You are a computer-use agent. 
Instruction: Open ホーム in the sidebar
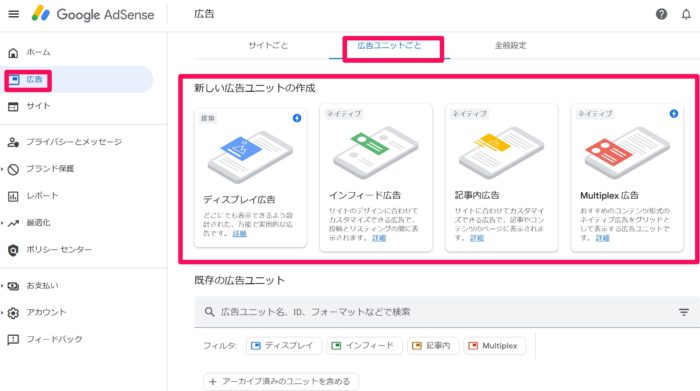pyautogui.click(x=38, y=52)
